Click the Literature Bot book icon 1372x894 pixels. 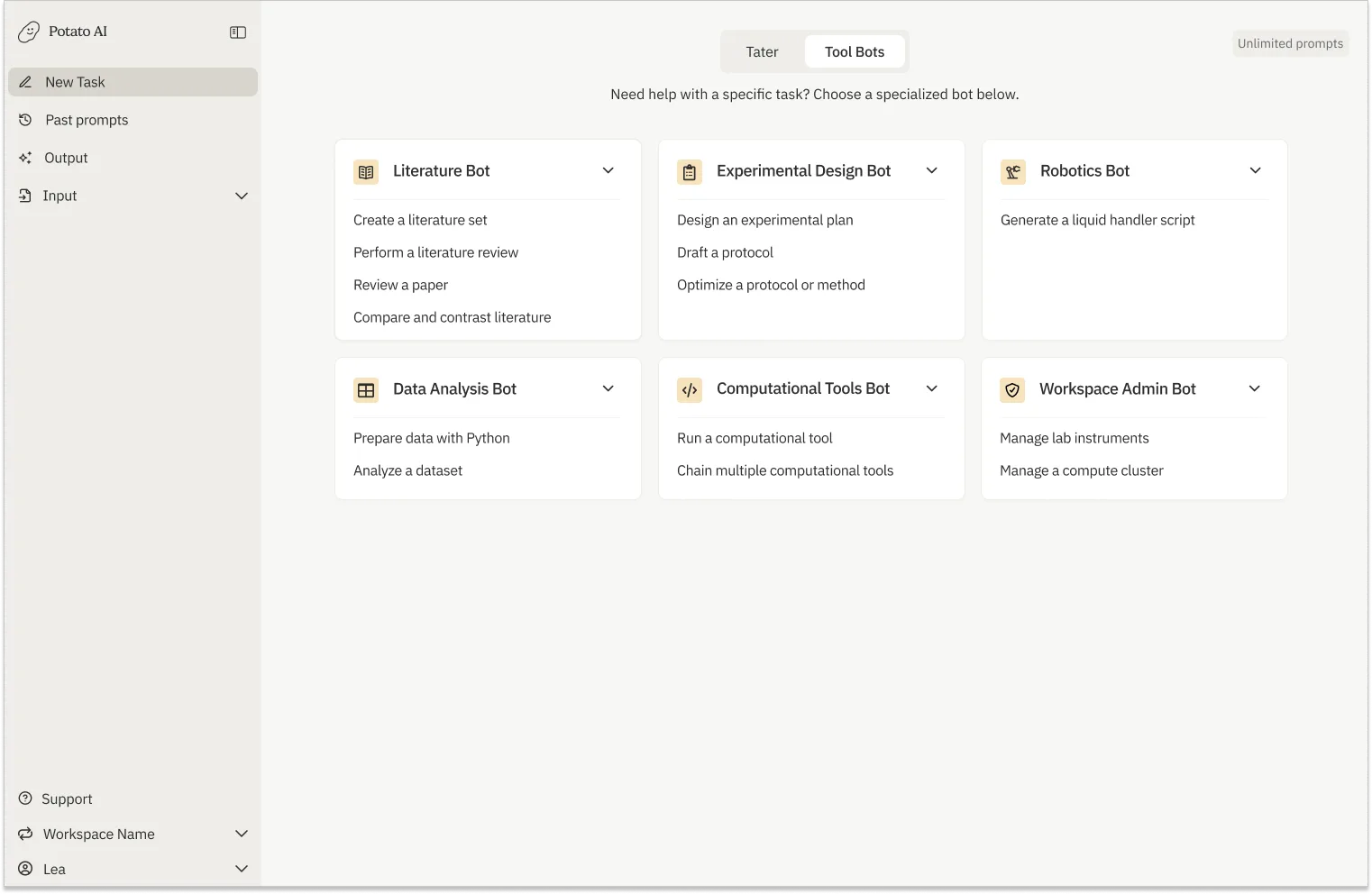pyautogui.click(x=366, y=171)
